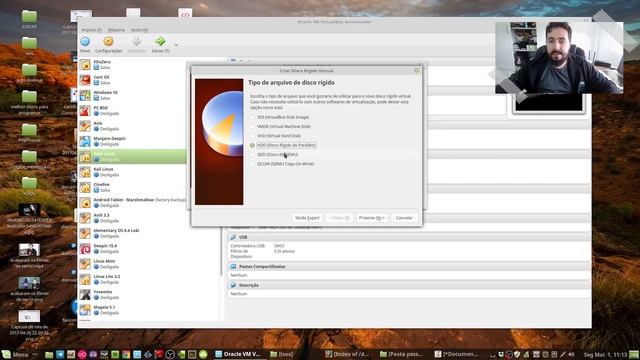Switch to the [isos] taskbar window

[282, 354]
